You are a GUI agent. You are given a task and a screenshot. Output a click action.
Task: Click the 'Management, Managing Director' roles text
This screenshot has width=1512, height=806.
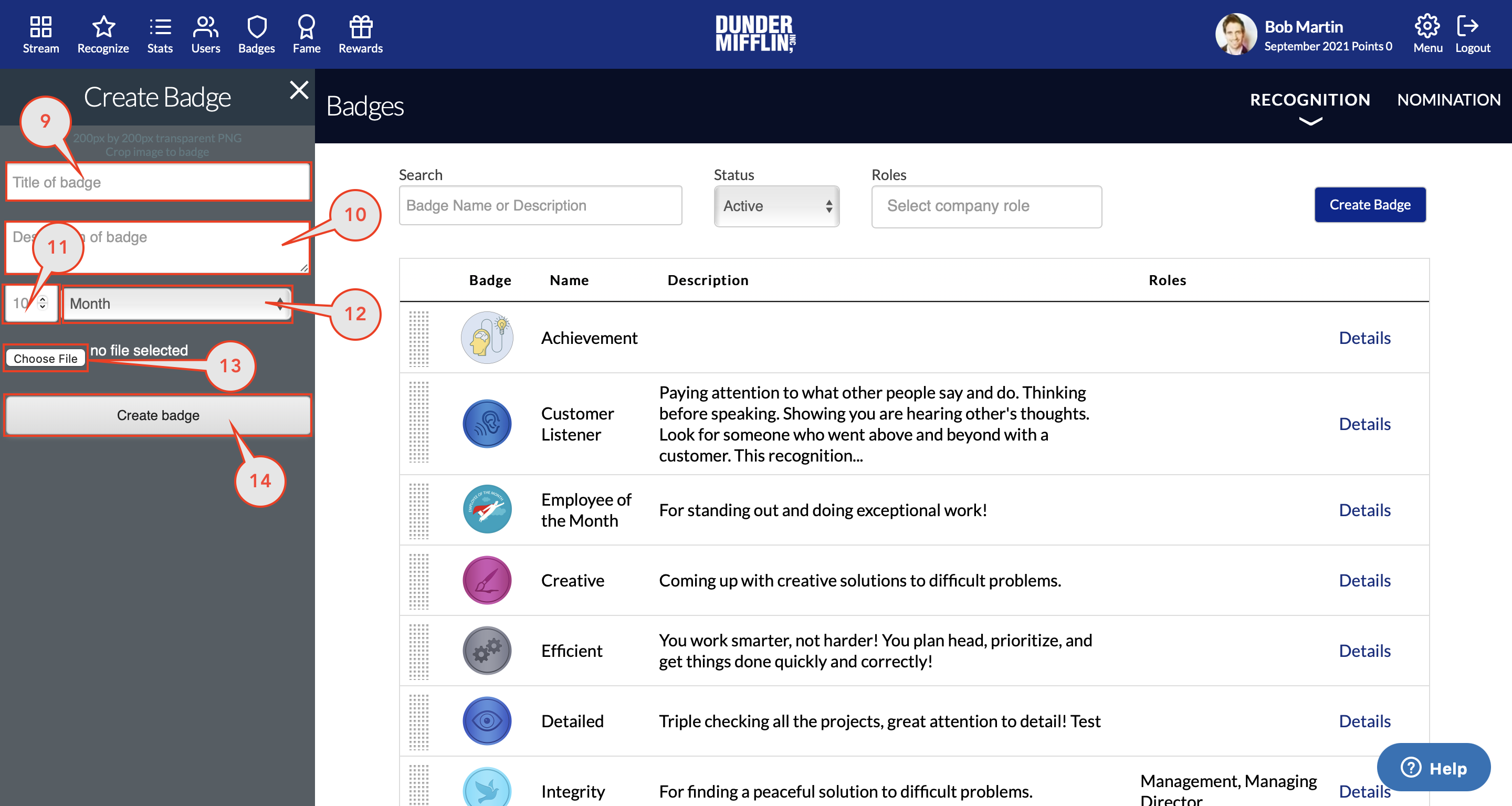(1228, 789)
